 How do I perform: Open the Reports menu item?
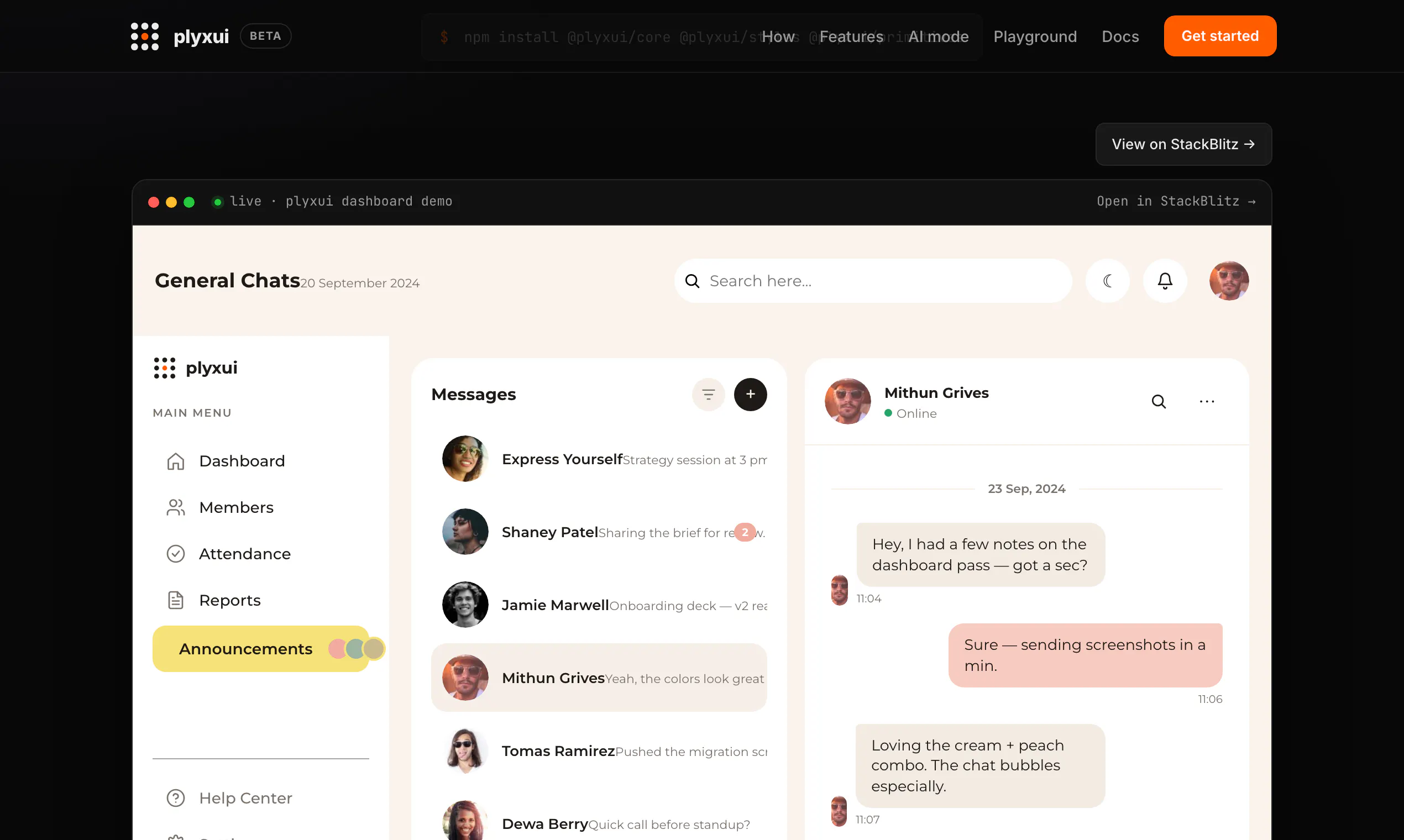[260, 601]
